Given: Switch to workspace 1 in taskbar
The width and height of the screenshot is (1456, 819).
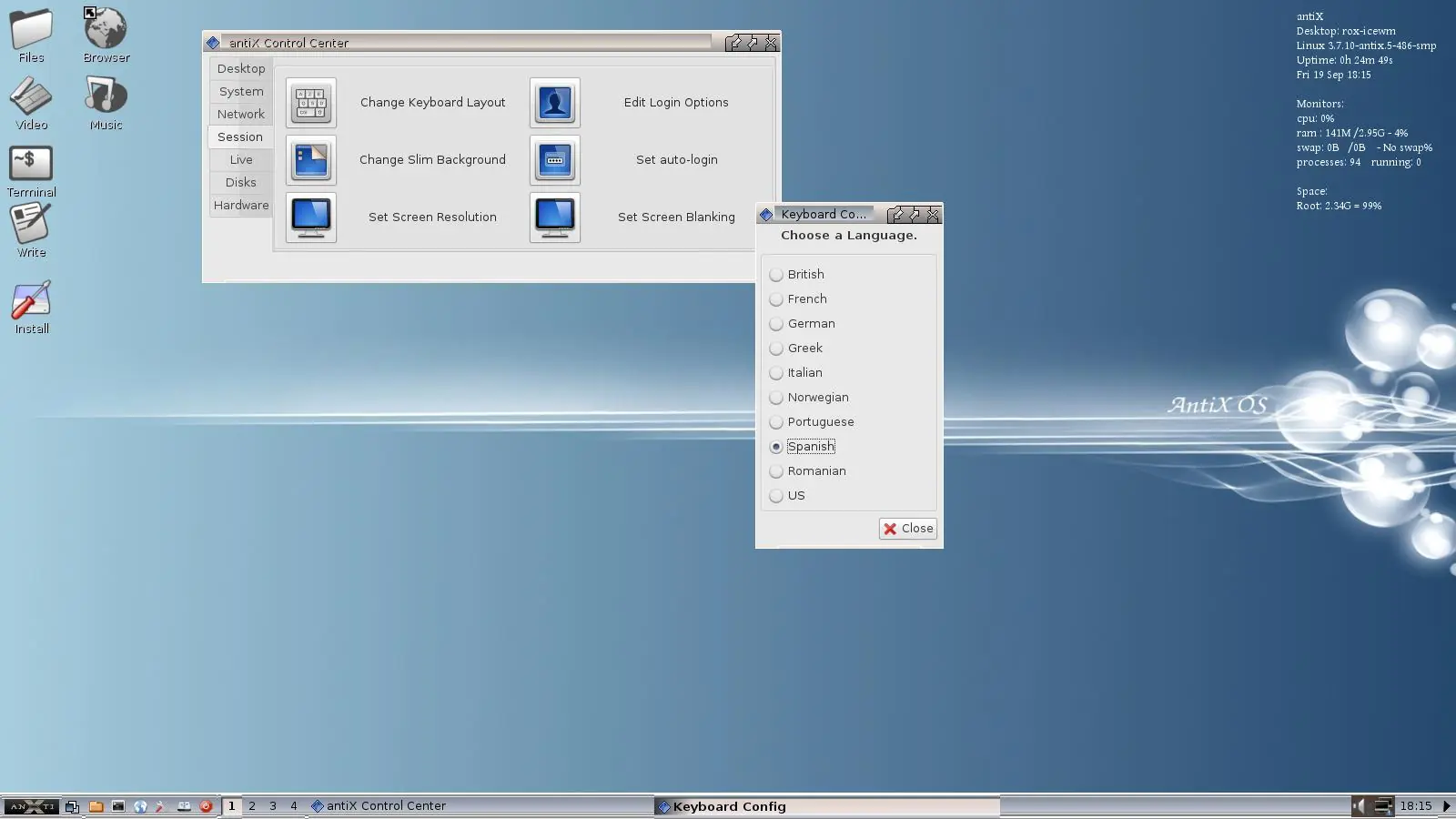Looking at the screenshot, I should [232, 806].
